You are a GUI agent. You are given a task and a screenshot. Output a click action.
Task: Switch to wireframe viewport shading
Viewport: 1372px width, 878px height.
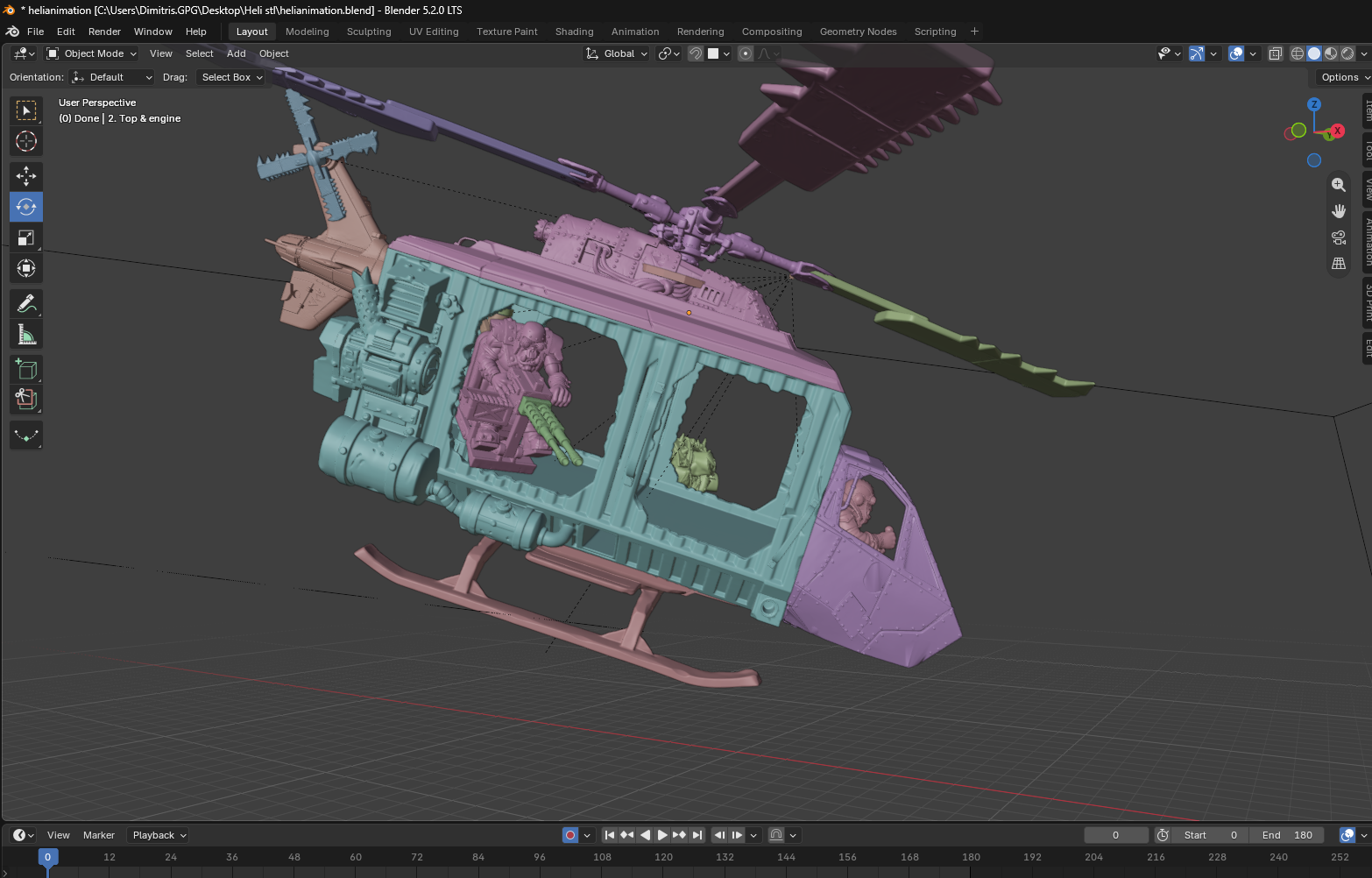click(x=1298, y=53)
